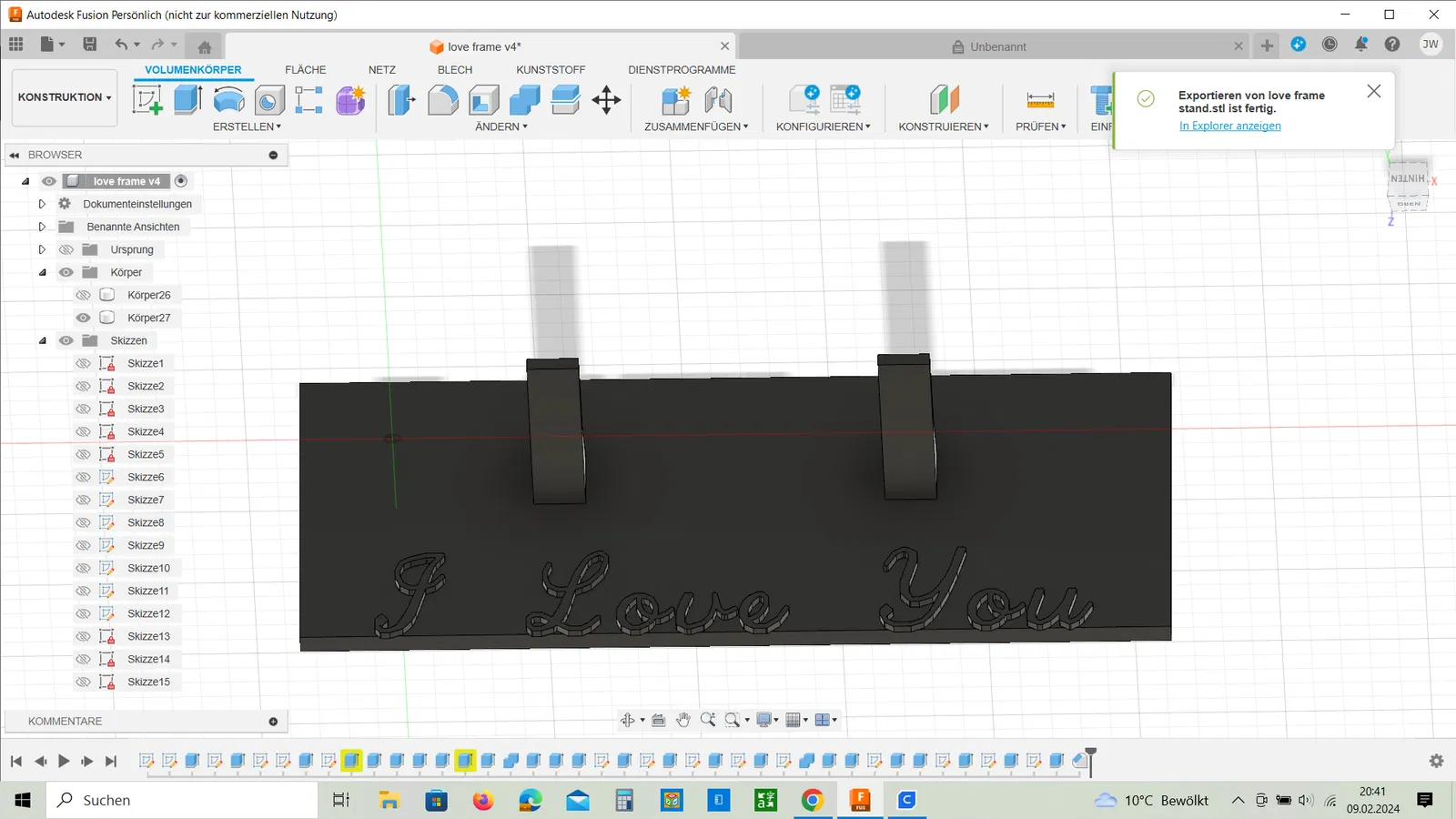Switch to the NETZ tab
Viewport: 1456px width, 819px height.
[382, 70]
